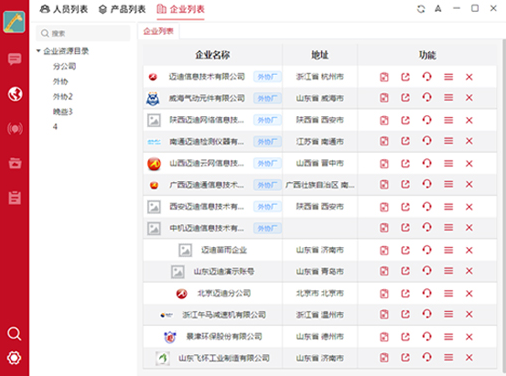Open list menu icon for 山东迈迪演示账号
Screen dimensions: 506x376
(448, 271)
